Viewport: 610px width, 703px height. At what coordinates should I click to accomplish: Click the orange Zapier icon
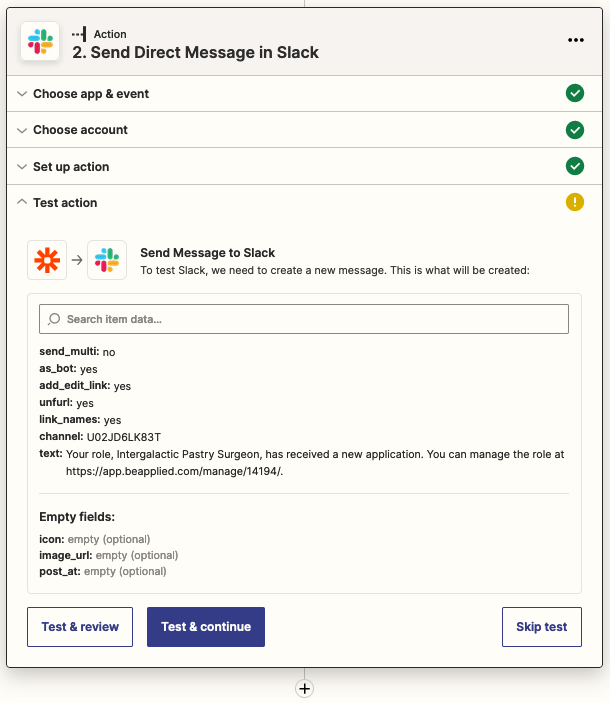[x=46, y=260]
